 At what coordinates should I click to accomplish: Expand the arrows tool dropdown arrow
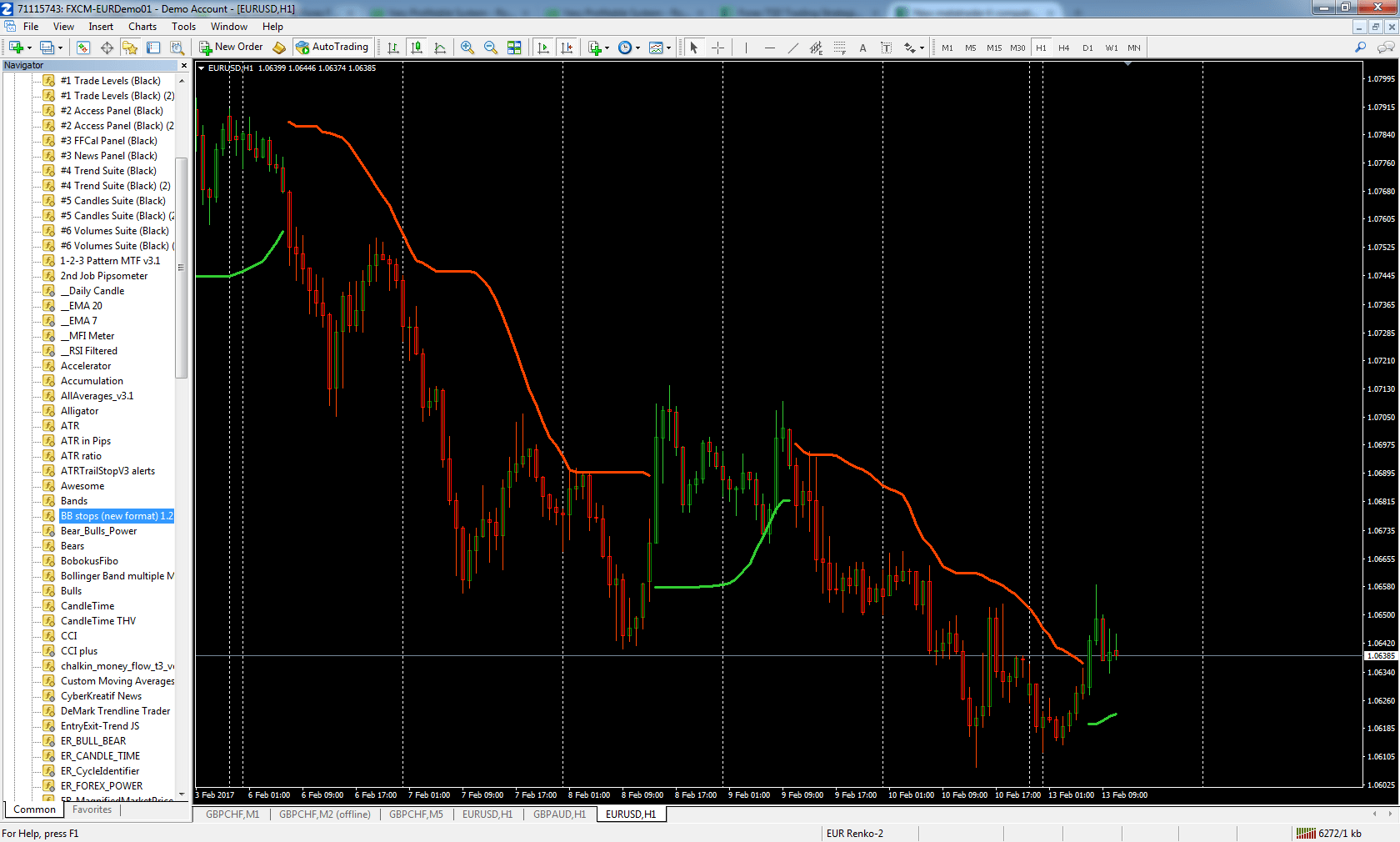click(x=922, y=48)
